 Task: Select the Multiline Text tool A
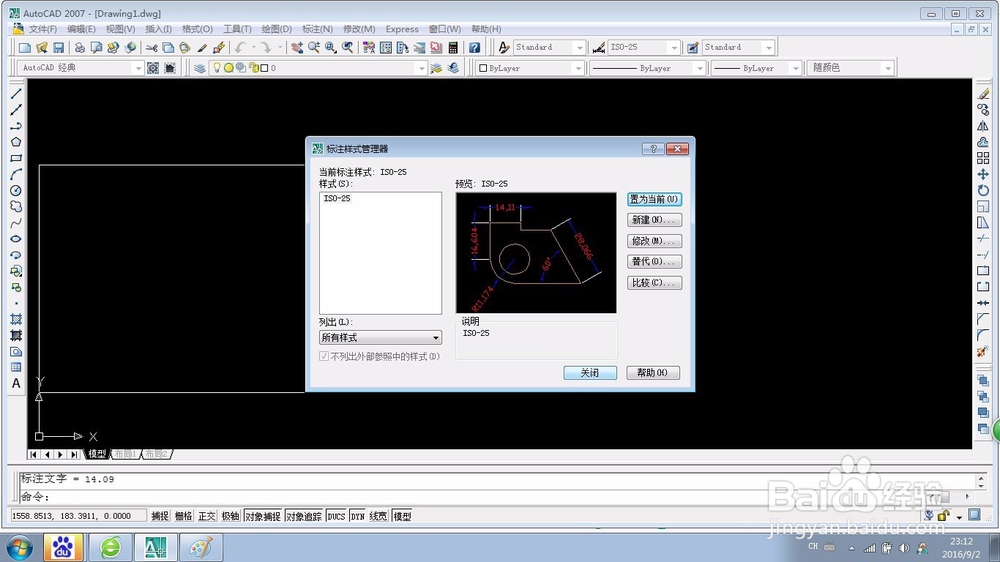click(x=16, y=383)
